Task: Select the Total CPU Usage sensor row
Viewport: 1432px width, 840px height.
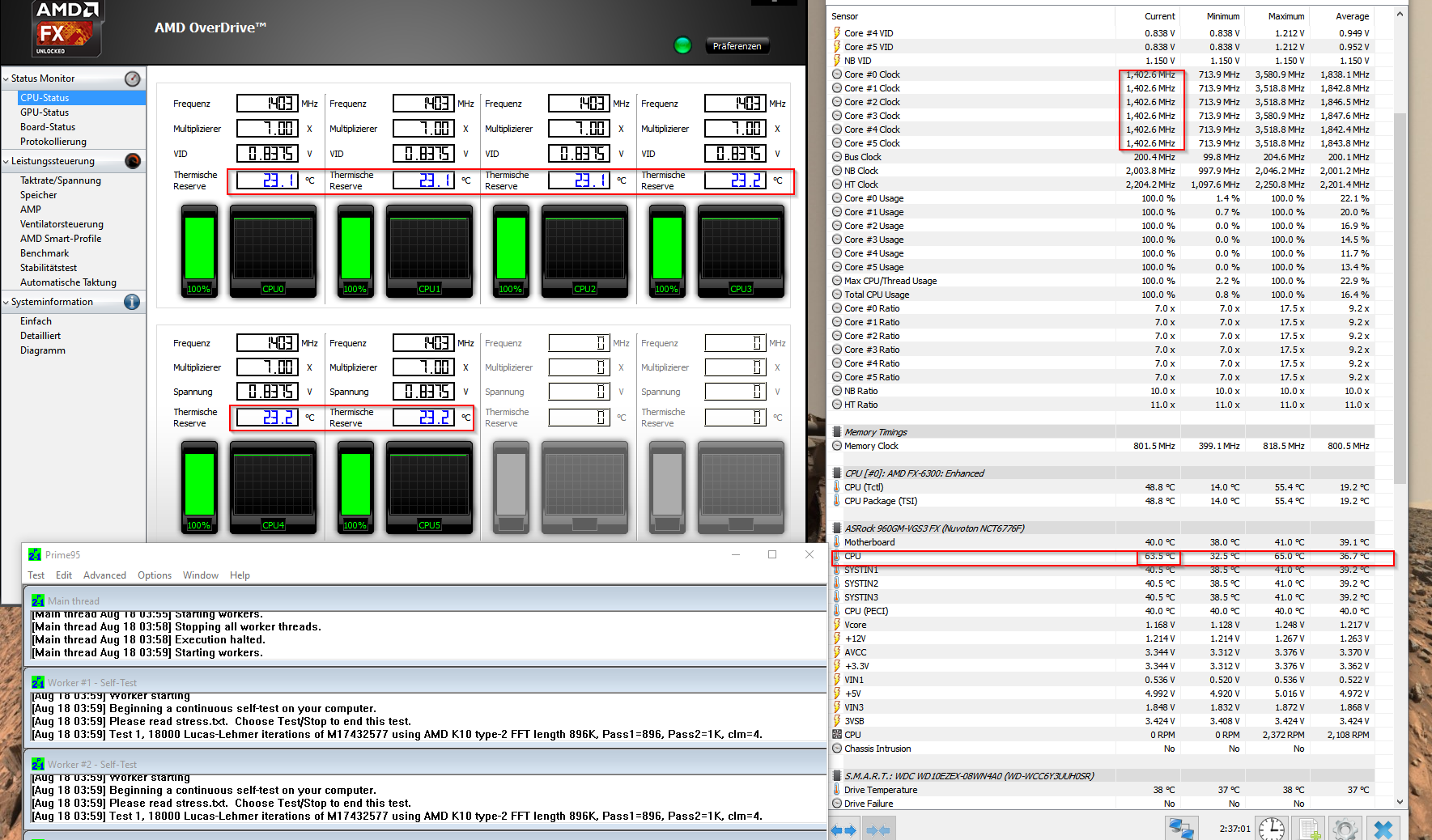Action: coord(1103,295)
